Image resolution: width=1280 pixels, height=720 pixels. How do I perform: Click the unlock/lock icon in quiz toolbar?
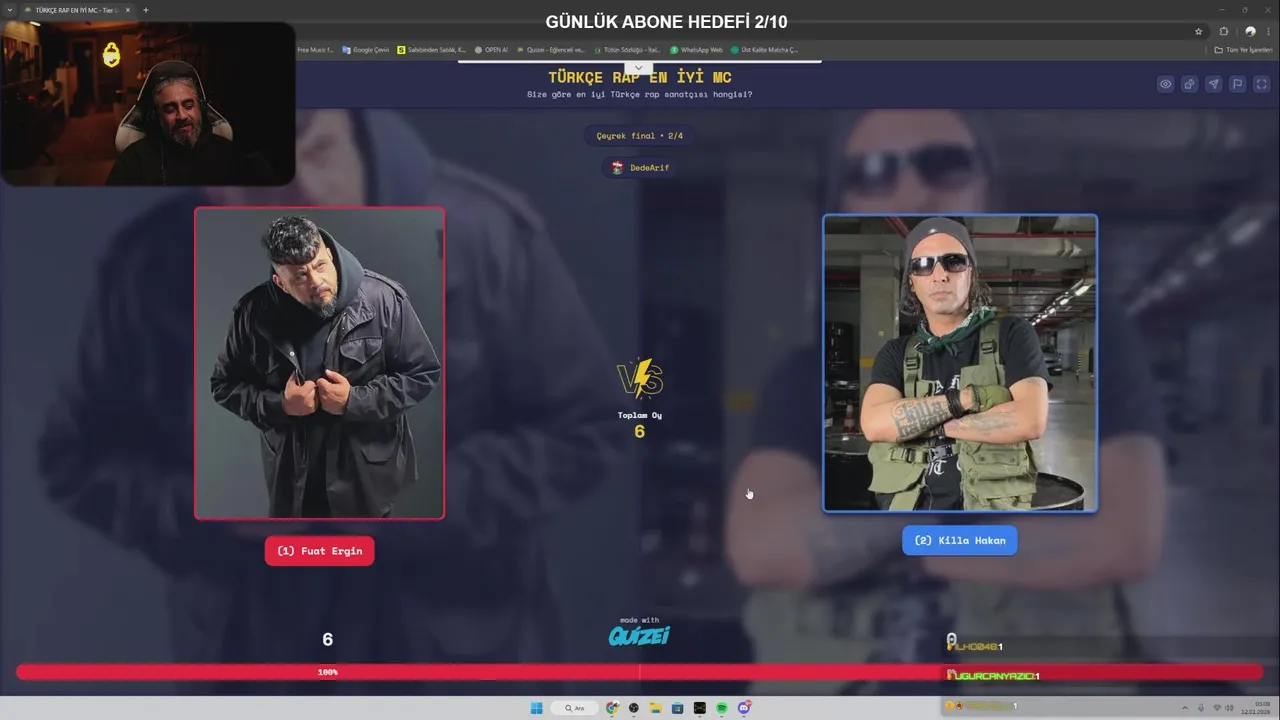point(1189,84)
